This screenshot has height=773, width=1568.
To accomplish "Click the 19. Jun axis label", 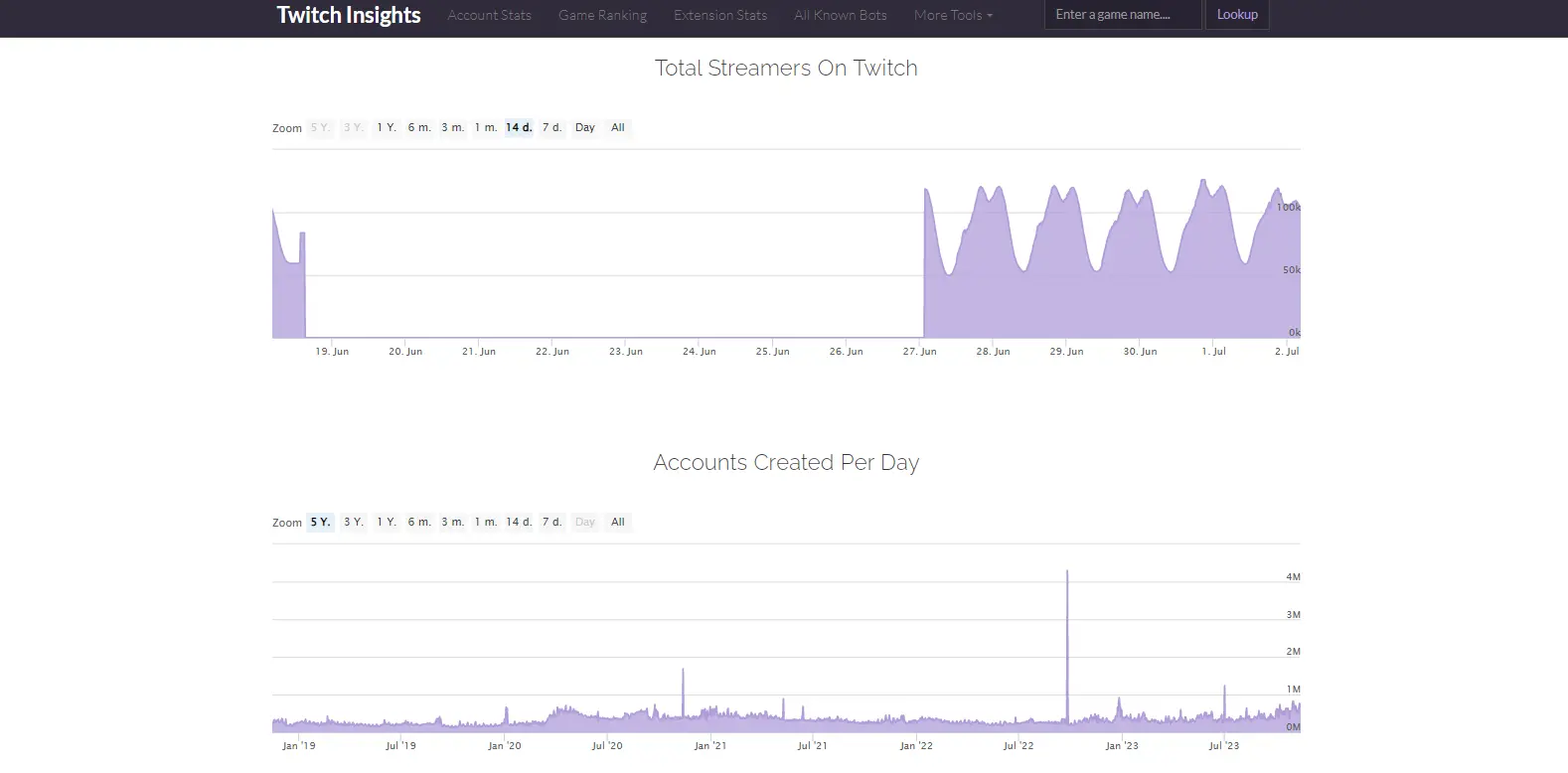I will click(332, 352).
